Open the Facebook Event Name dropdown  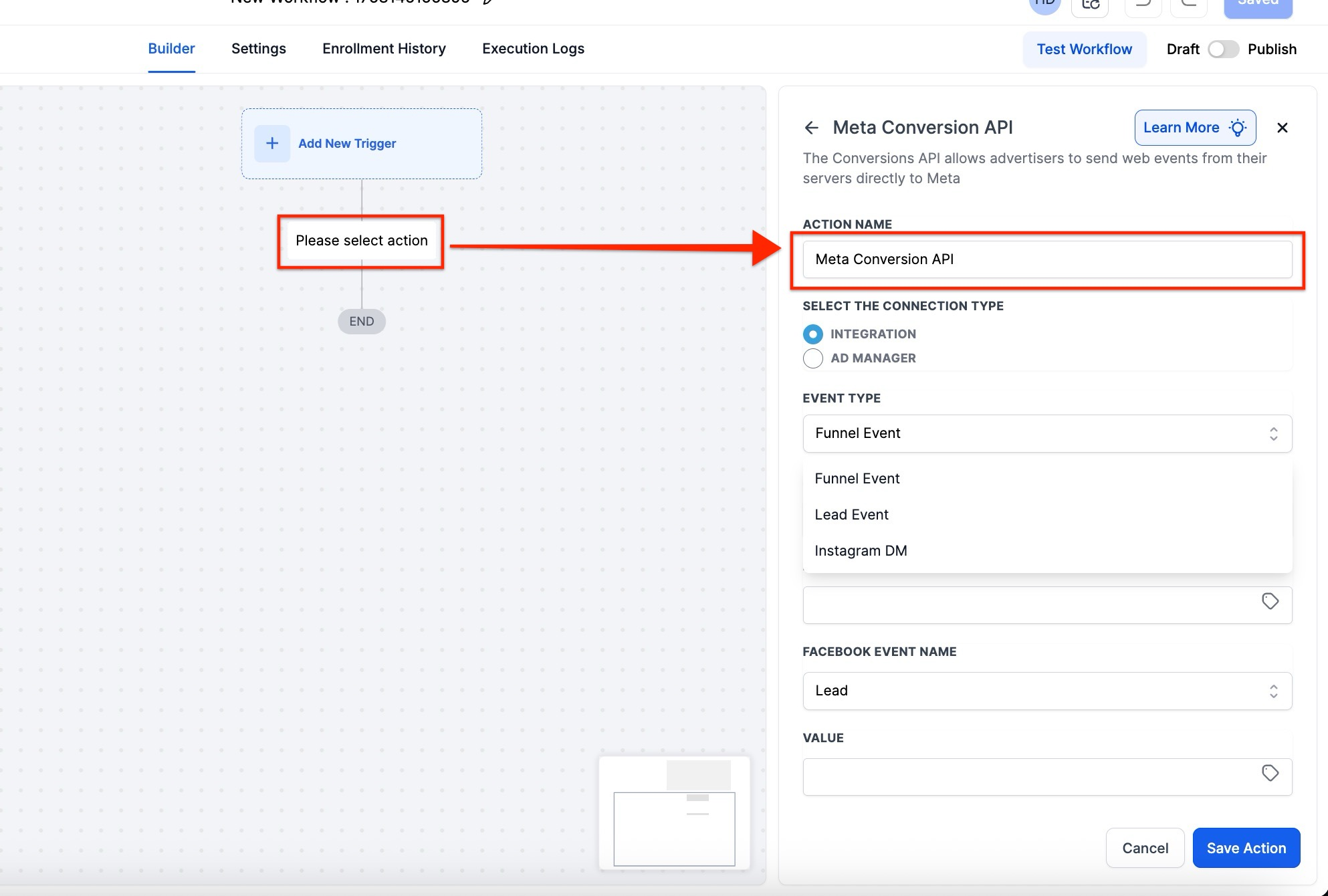pos(1046,691)
